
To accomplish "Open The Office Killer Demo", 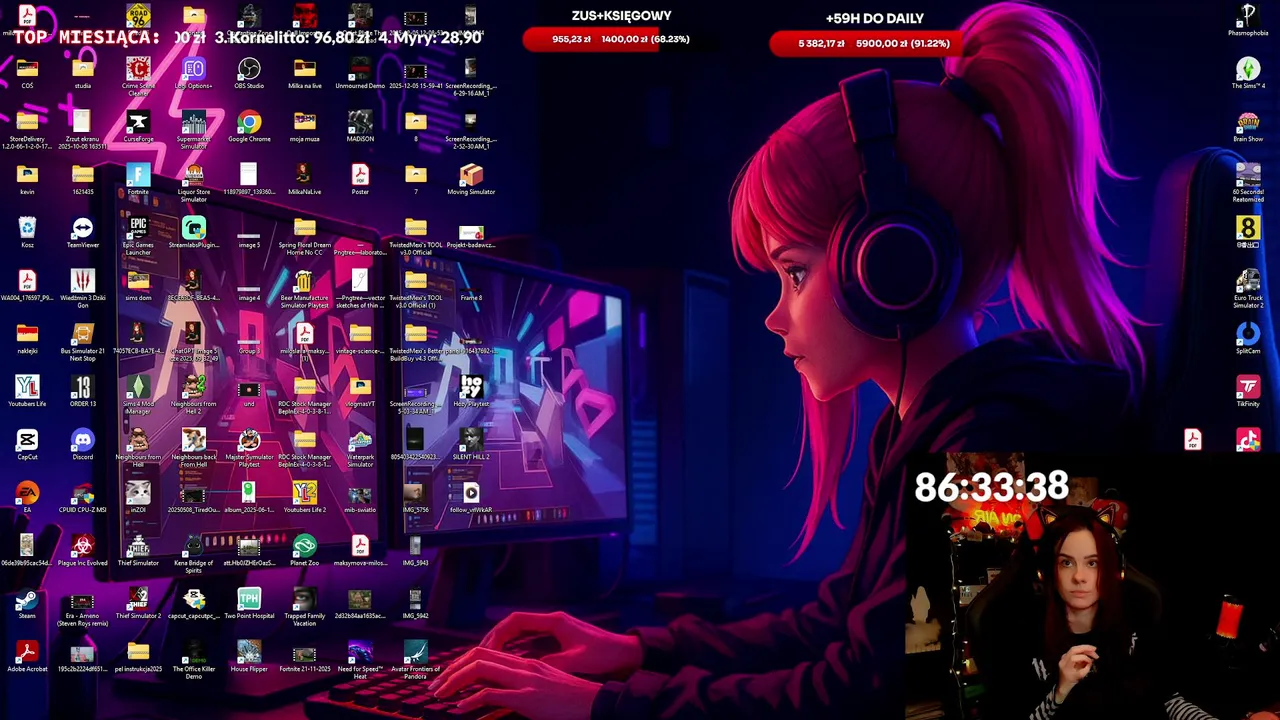I will (194, 658).
